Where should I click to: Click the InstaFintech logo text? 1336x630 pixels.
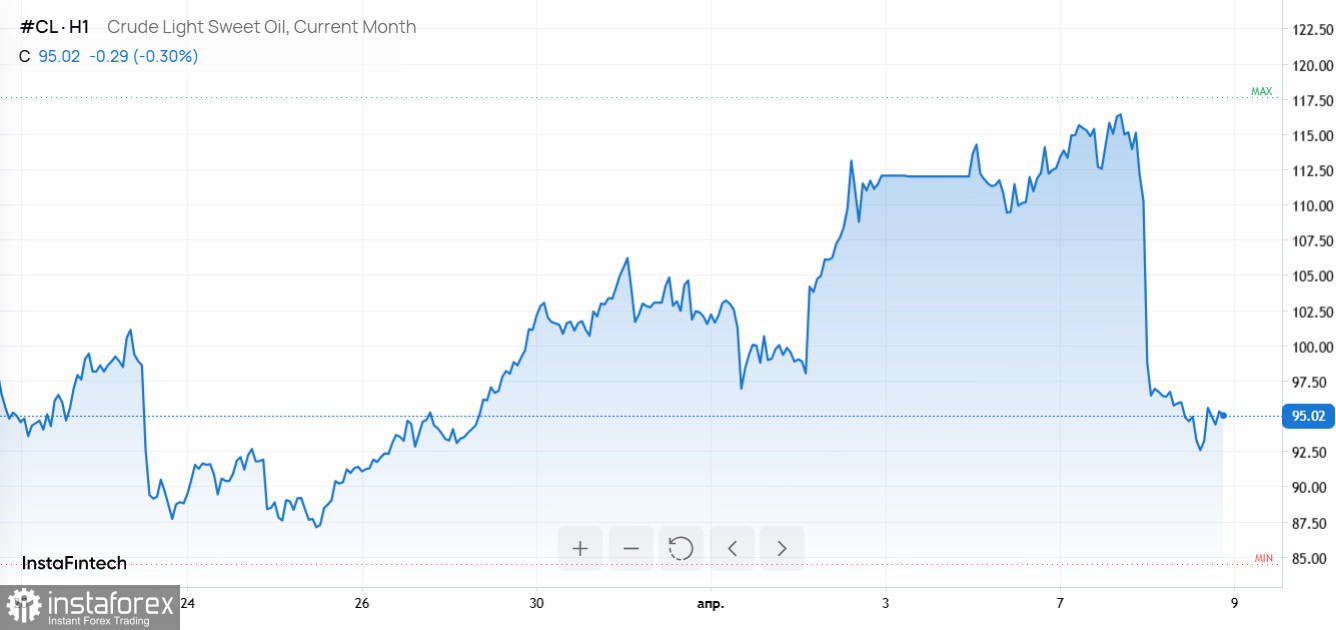pos(75,563)
